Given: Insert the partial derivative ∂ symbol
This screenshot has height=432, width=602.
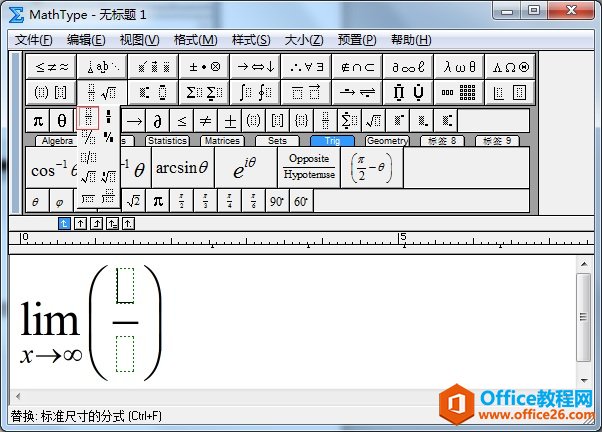Looking at the screenshot, I should 157,121.
